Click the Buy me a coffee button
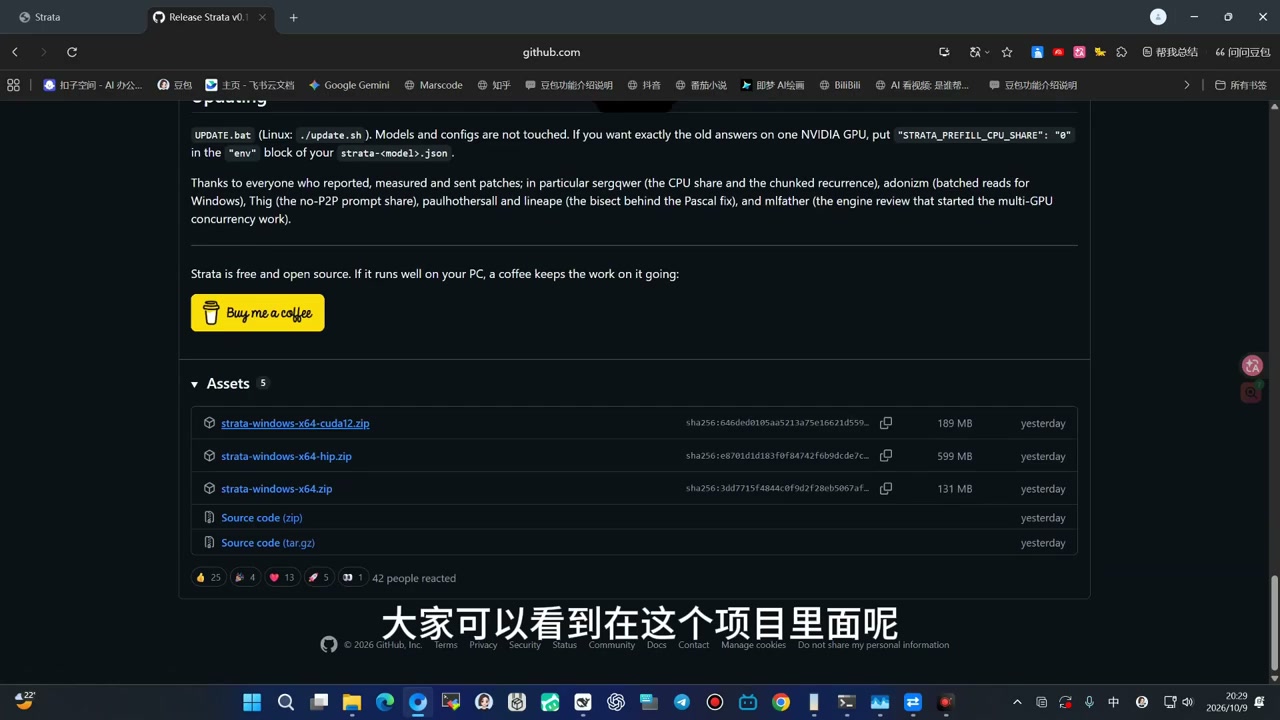 click(258, 313)
